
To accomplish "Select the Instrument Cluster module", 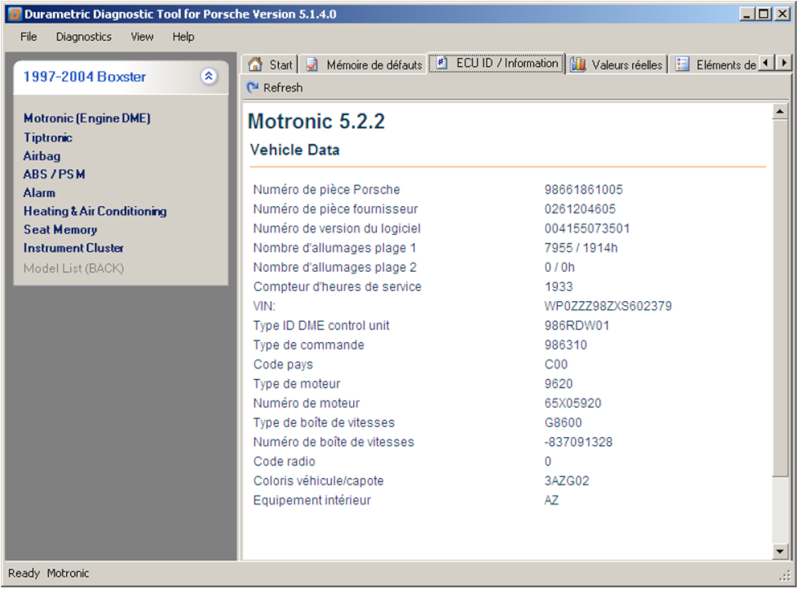I will coord(73,248).
